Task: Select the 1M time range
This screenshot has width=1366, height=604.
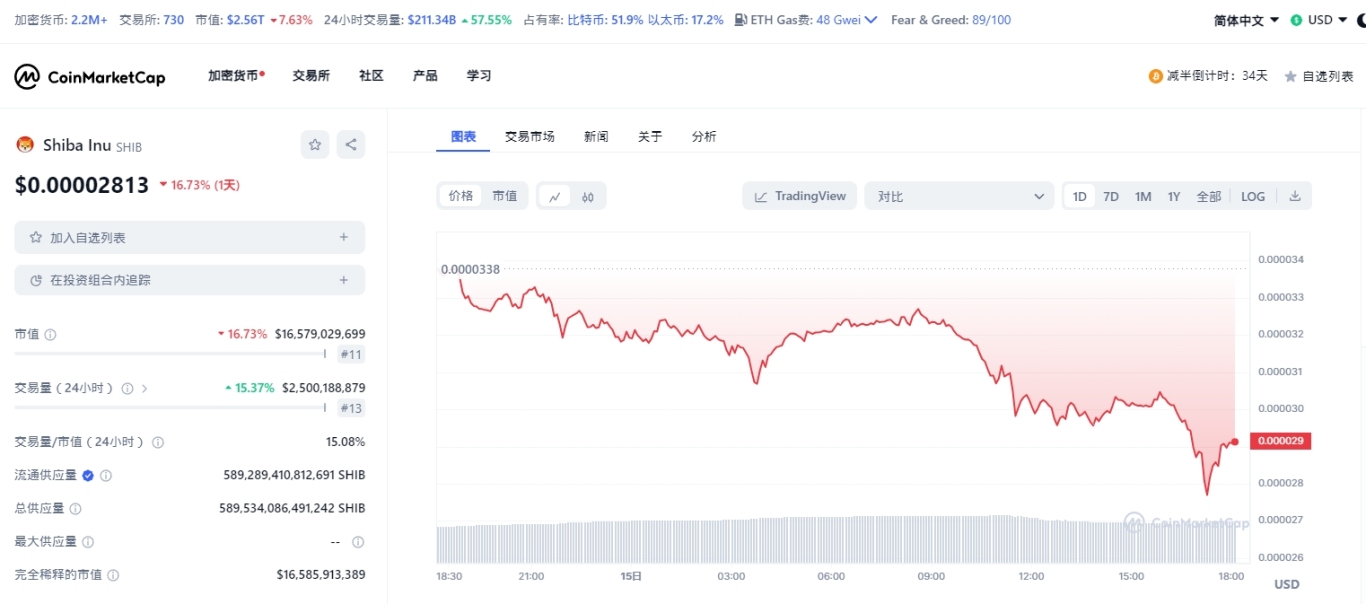Action: (1143, 196)
